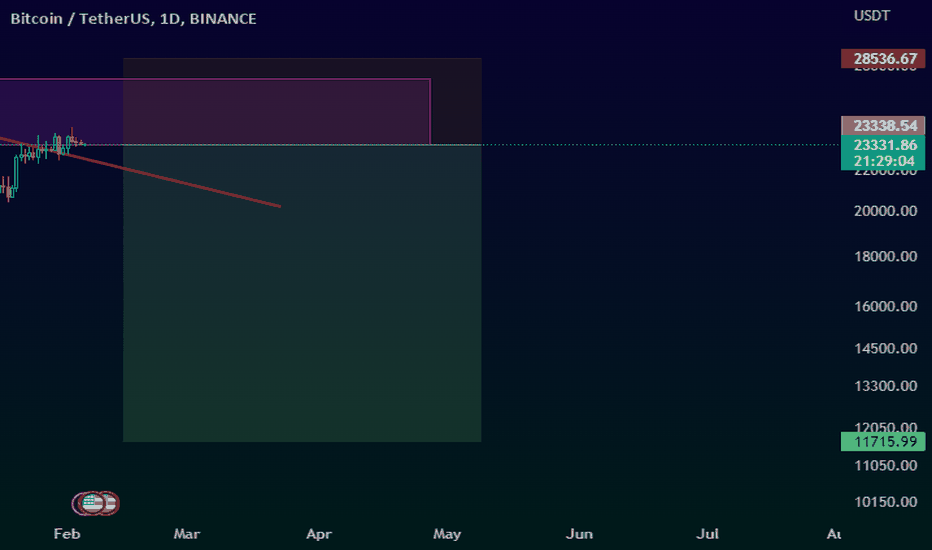Click the 11050.00 price axis label
The height and width of the screenshot is (550, 932).
coord(885,466)
